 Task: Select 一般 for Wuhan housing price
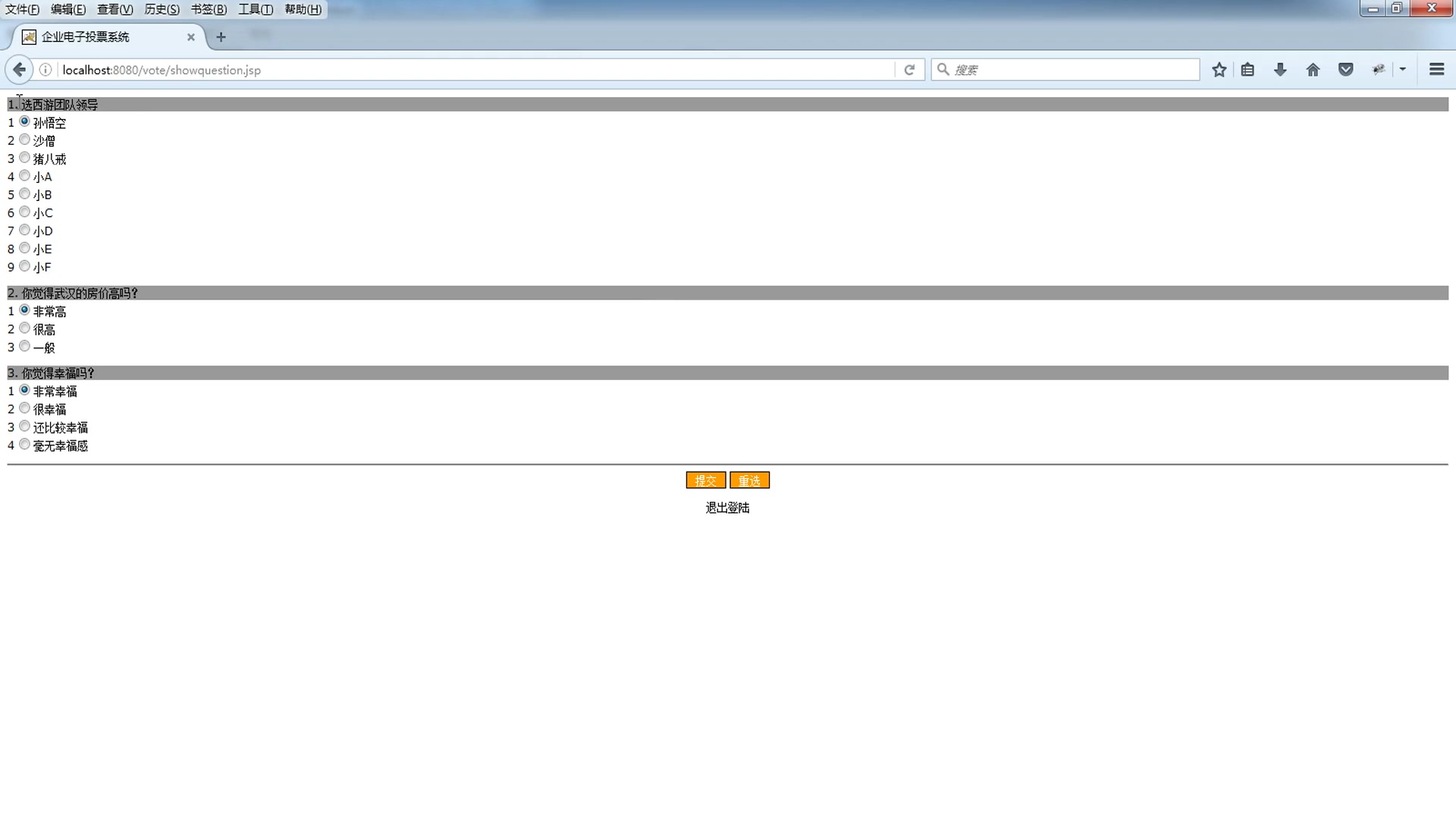(25, 346)
